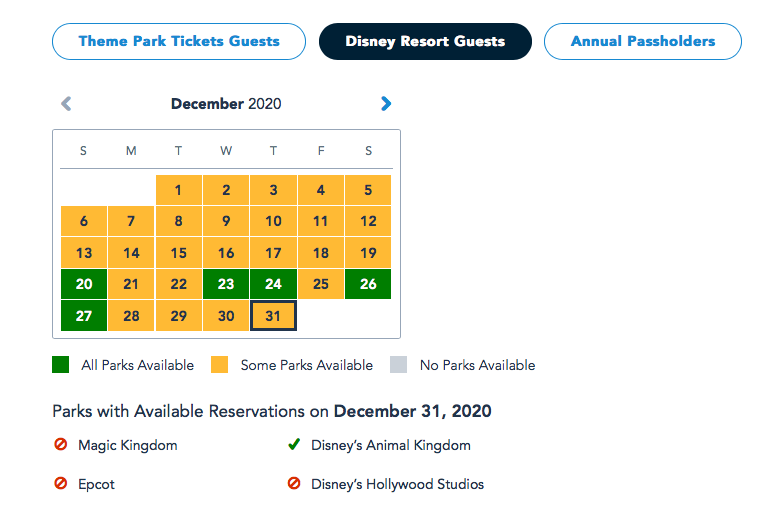
Task: Click the green checkmark beside Animal Kingdom
Action: click(x=294, y=445)
